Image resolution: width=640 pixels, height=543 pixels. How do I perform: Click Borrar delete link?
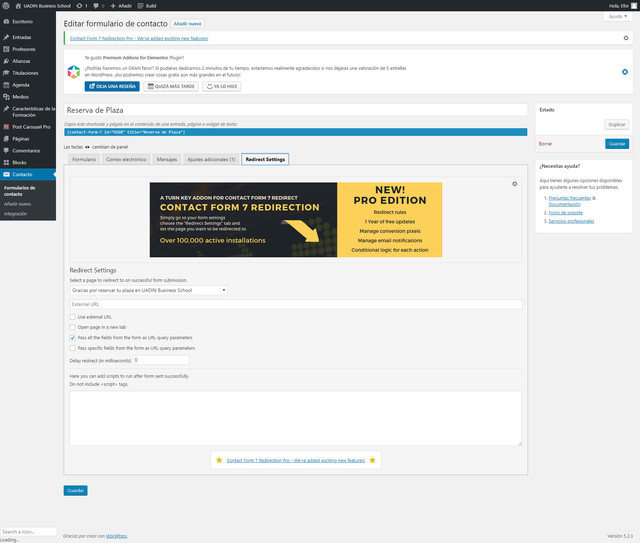pyautogui.click(x=545, y=144)
